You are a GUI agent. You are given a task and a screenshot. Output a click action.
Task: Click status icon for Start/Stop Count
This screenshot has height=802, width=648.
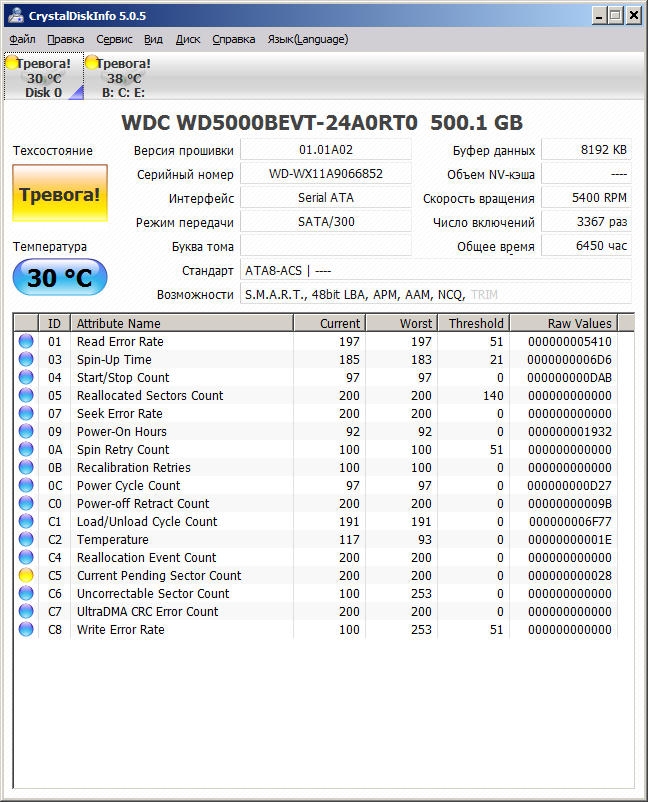coord(26,377)
